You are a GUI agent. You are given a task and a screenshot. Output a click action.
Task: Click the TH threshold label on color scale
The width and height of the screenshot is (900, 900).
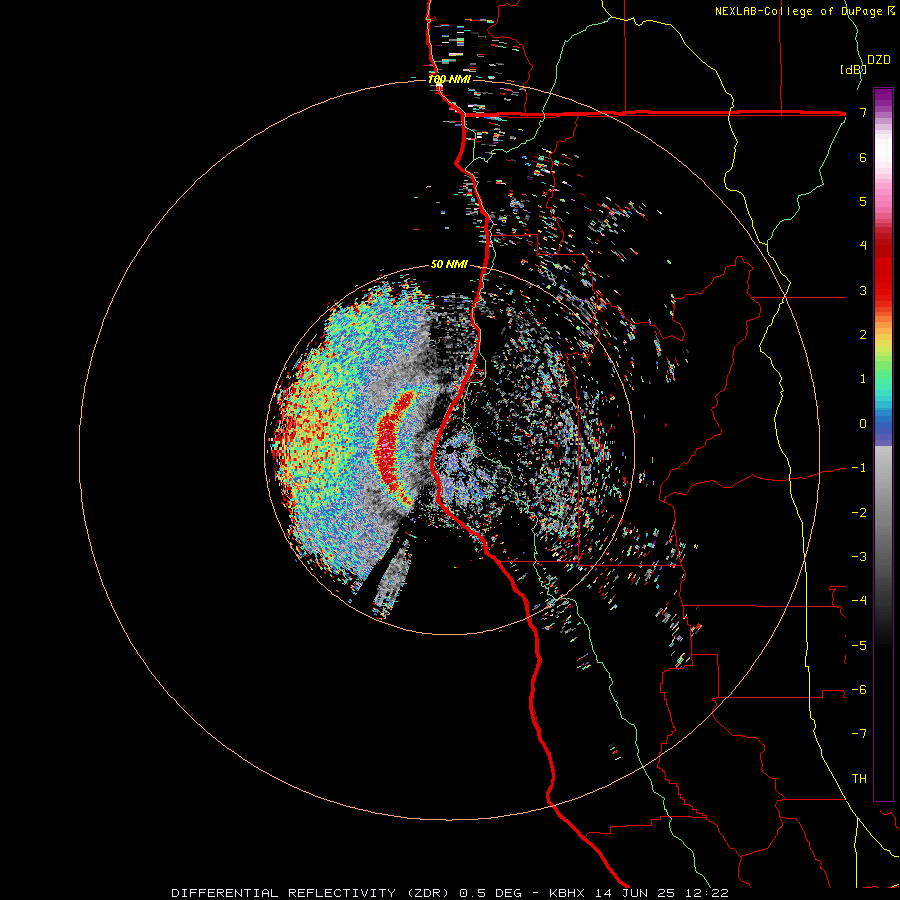[x=859, y=779]
